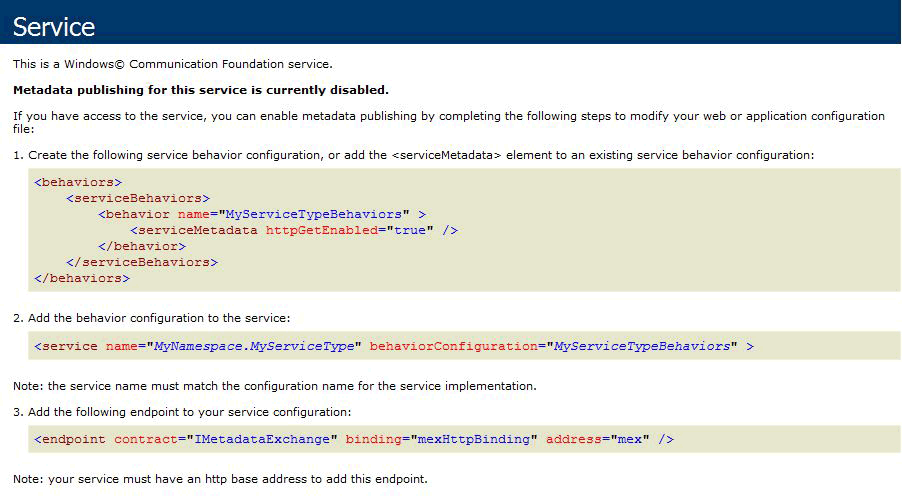Click the opening <serviceBehaviors> code line

click(137, 198)
